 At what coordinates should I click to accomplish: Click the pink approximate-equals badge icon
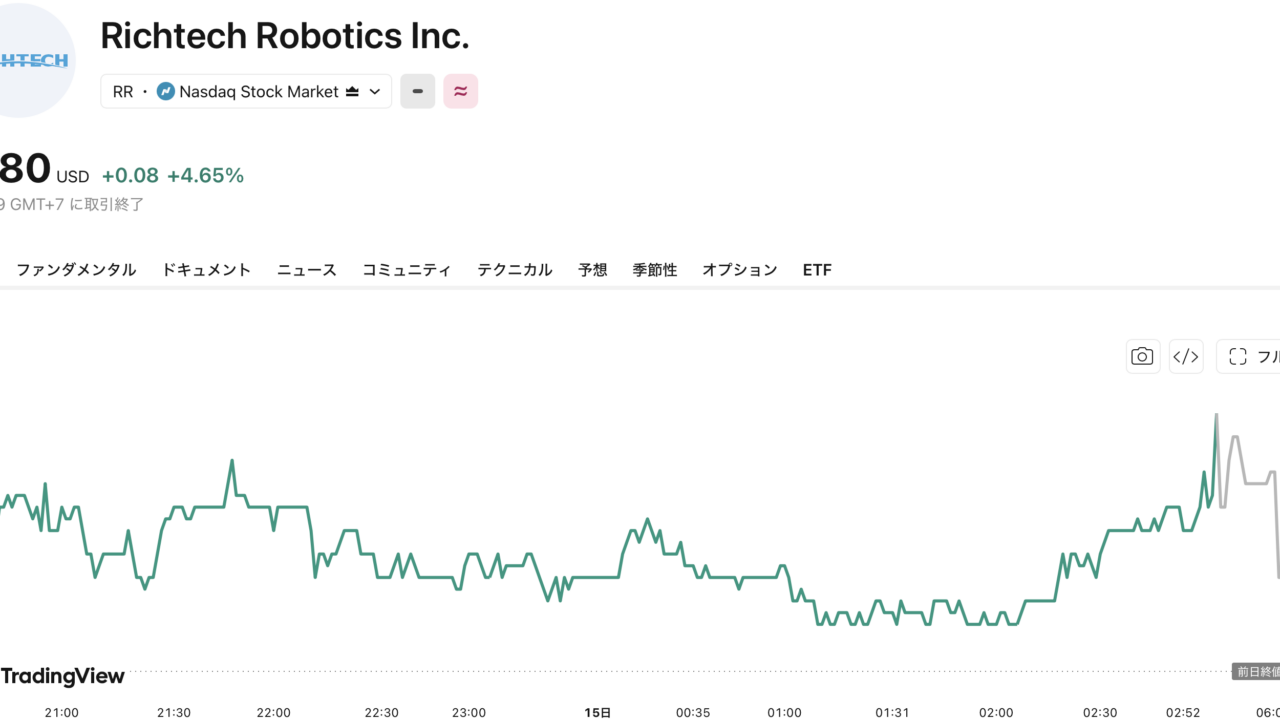click(461, 91)
